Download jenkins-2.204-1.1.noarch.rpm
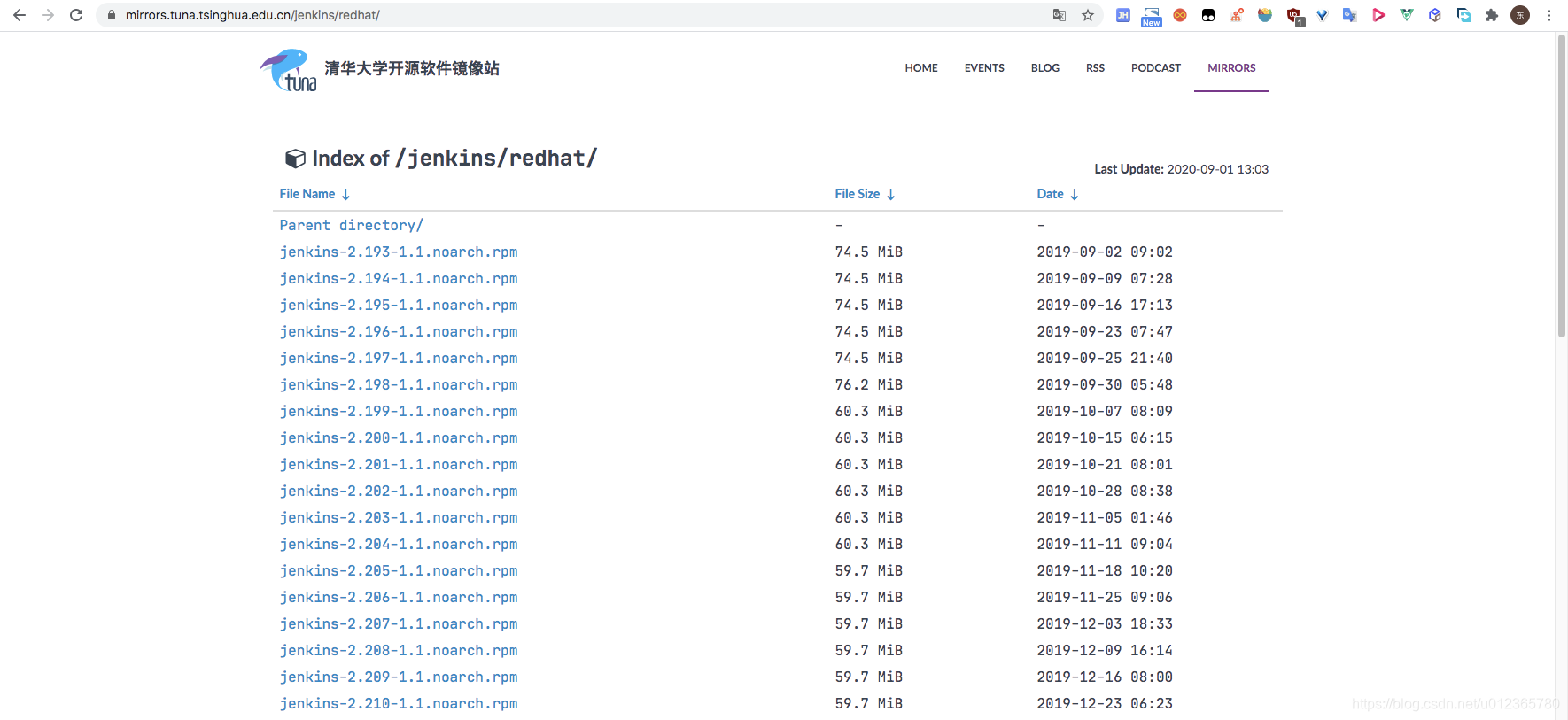Viewport: 1568px width, 720px height. click(399, 544)
